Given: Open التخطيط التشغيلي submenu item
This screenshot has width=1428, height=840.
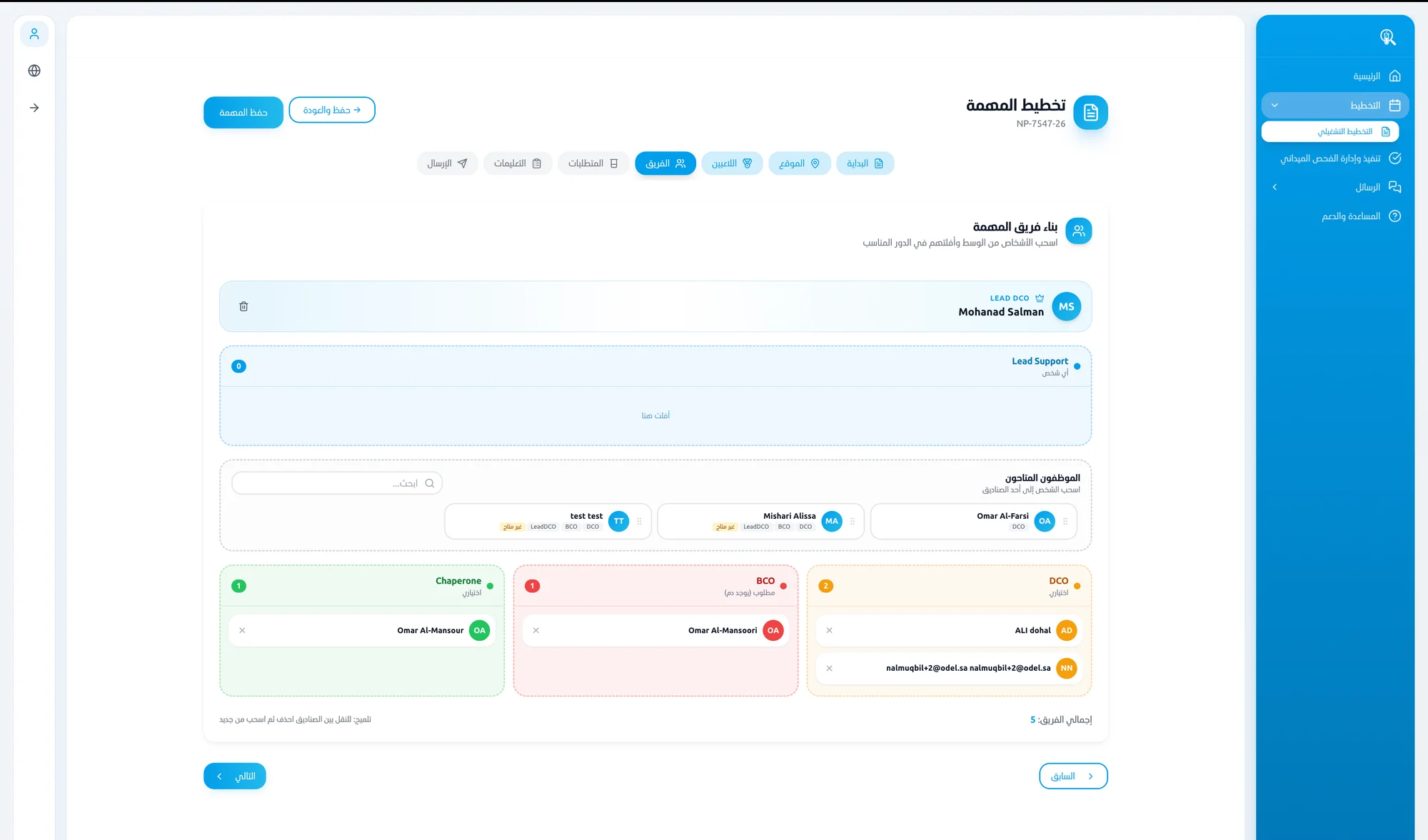Looking at the screenshot, I should [x=1330, y=131].
